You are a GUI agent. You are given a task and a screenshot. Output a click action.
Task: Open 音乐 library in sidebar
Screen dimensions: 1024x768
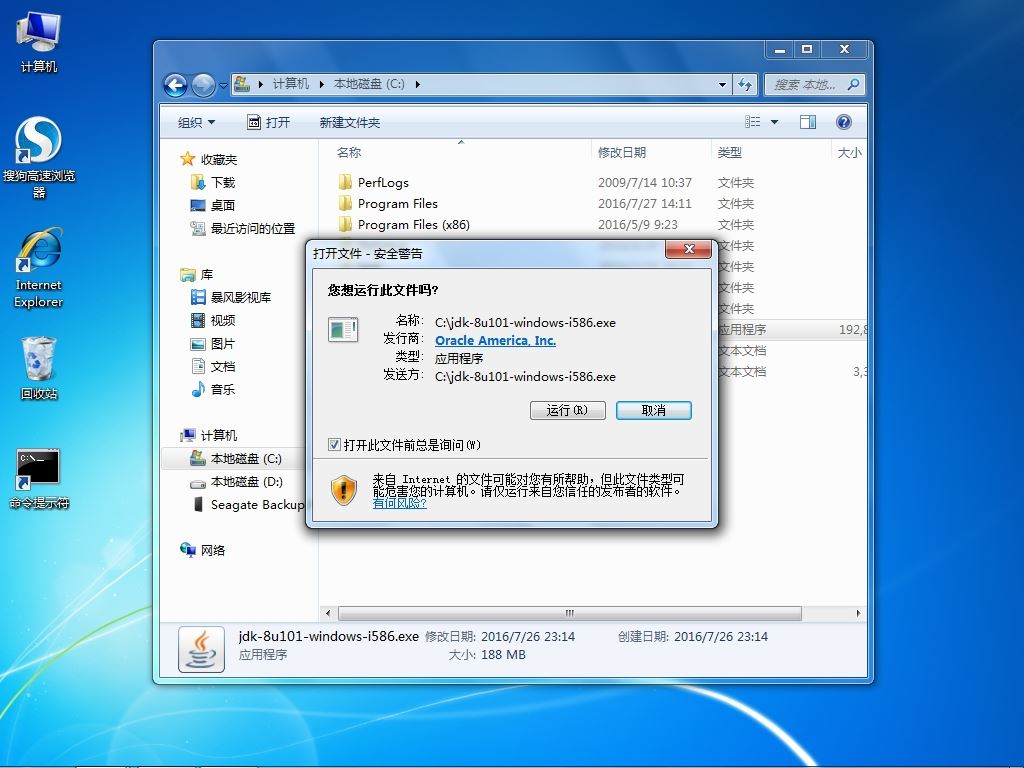(x=223, y=389)
